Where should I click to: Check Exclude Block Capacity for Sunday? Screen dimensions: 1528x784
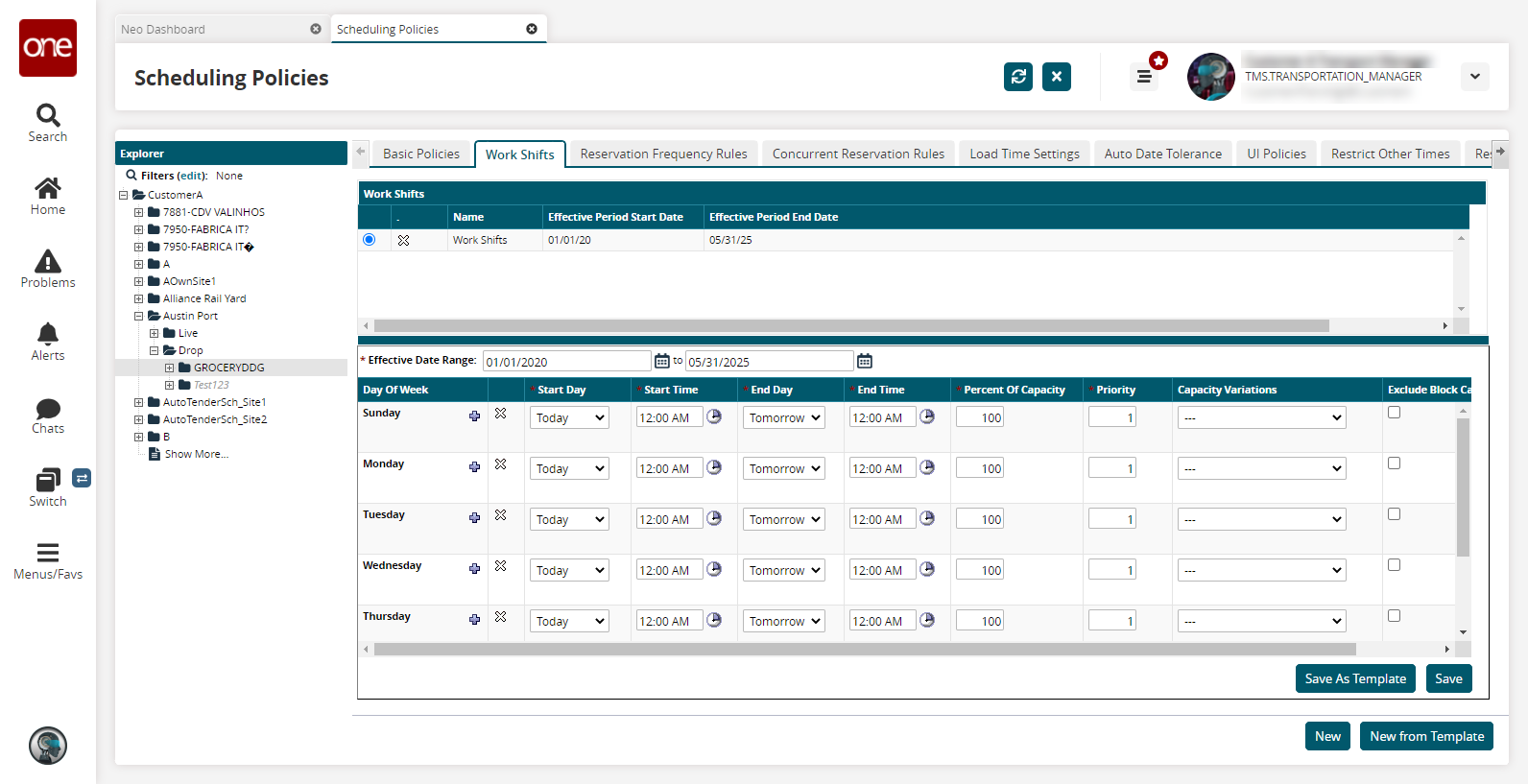[1394, 413]
